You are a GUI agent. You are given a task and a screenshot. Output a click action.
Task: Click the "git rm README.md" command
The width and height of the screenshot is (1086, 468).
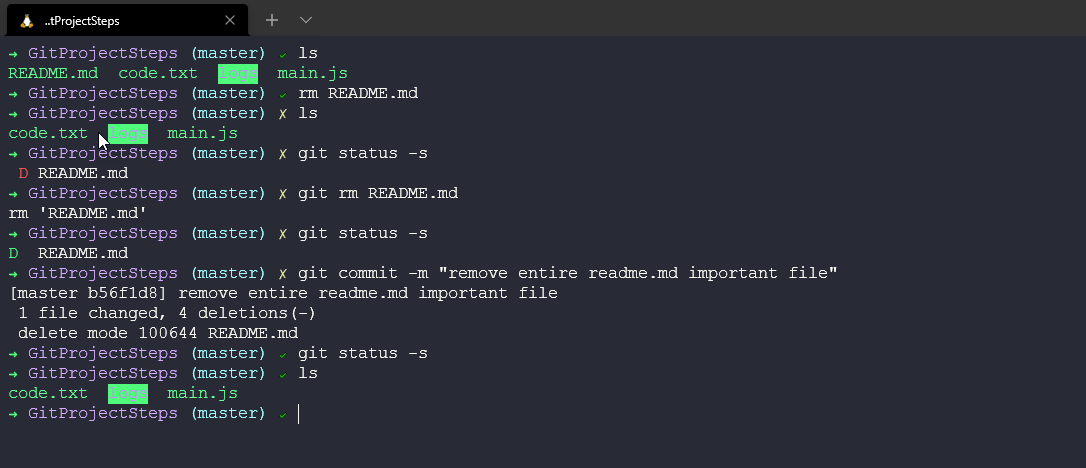(x=378, y=193)
